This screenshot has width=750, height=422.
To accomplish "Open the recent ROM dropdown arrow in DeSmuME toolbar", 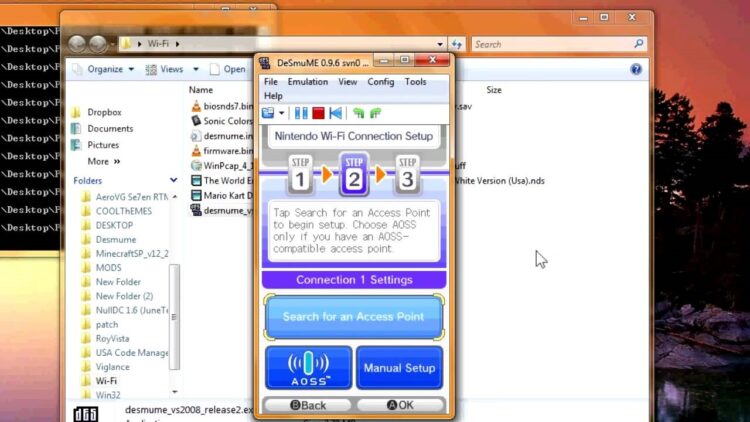I will [281, 113].
